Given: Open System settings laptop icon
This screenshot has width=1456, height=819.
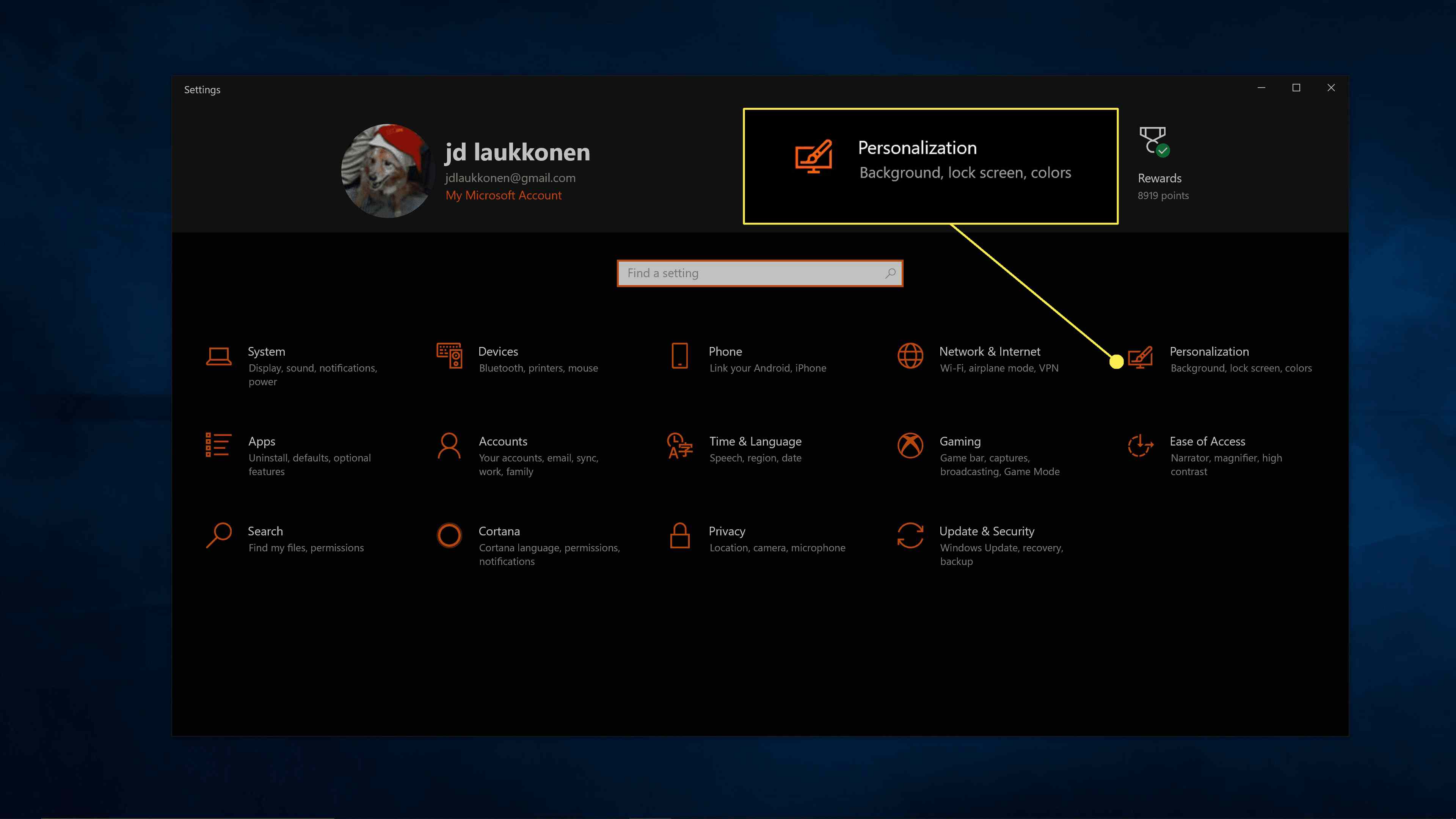Looking at the screenshot, I should pos(219,357).
